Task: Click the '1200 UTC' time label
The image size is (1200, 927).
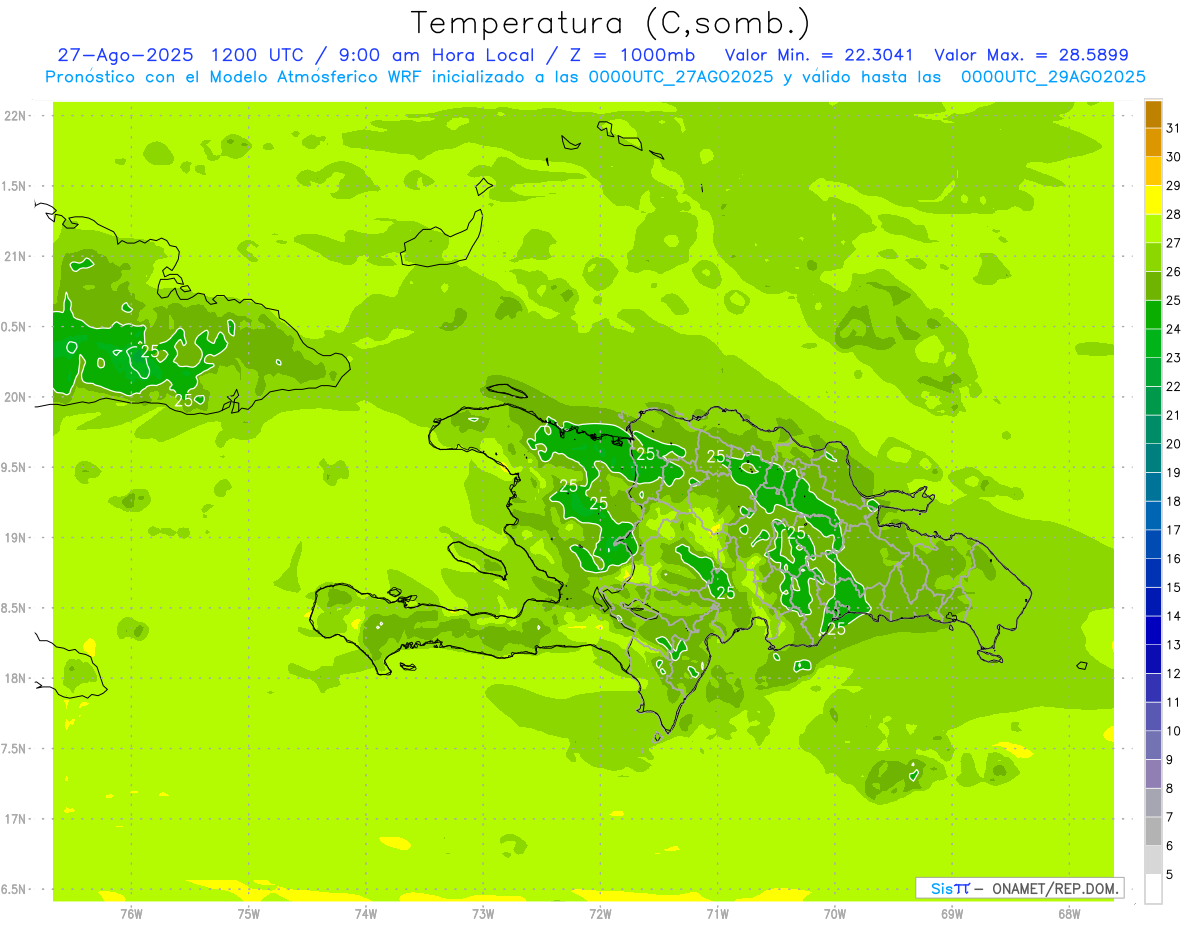Action: pyautogui.click(x=257, y=55)
